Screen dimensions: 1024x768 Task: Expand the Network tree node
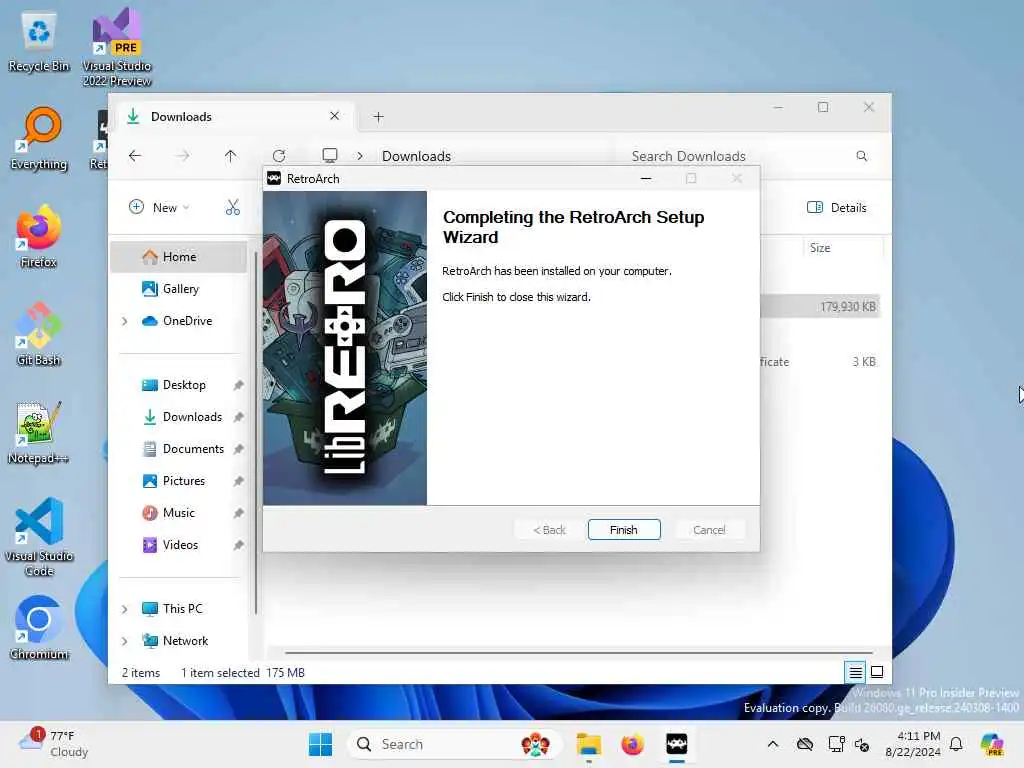(125, 641)
